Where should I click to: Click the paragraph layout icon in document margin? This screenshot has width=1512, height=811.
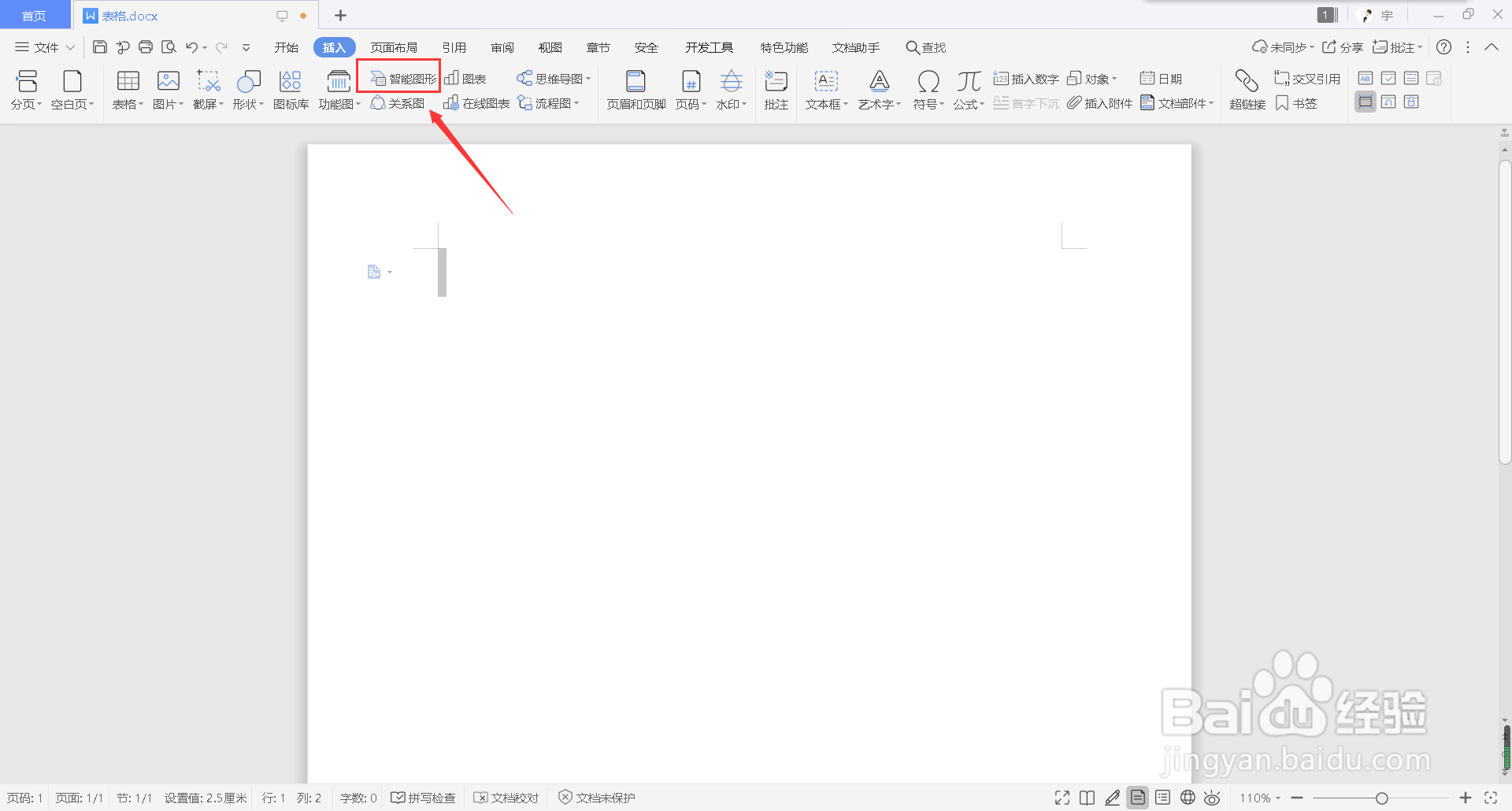pyautogui.click(x=374, y=272)
